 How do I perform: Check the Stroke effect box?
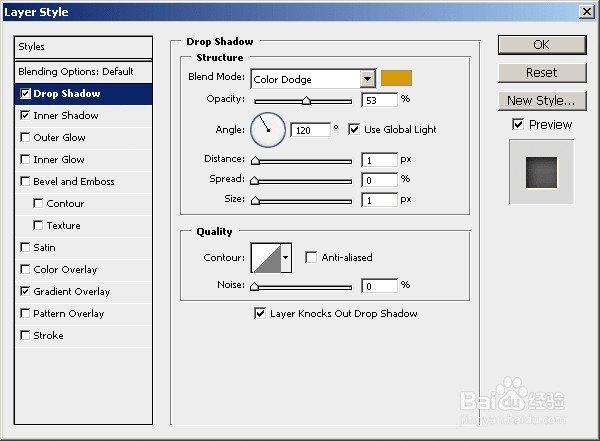pyautogui.click(x=25, y=335)
